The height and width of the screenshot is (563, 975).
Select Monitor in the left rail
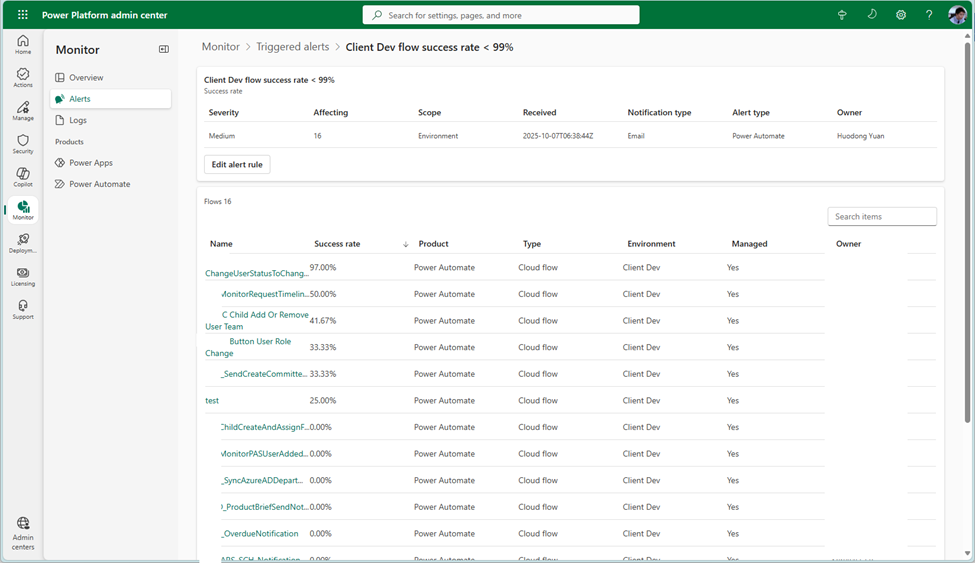coord(23,210)
